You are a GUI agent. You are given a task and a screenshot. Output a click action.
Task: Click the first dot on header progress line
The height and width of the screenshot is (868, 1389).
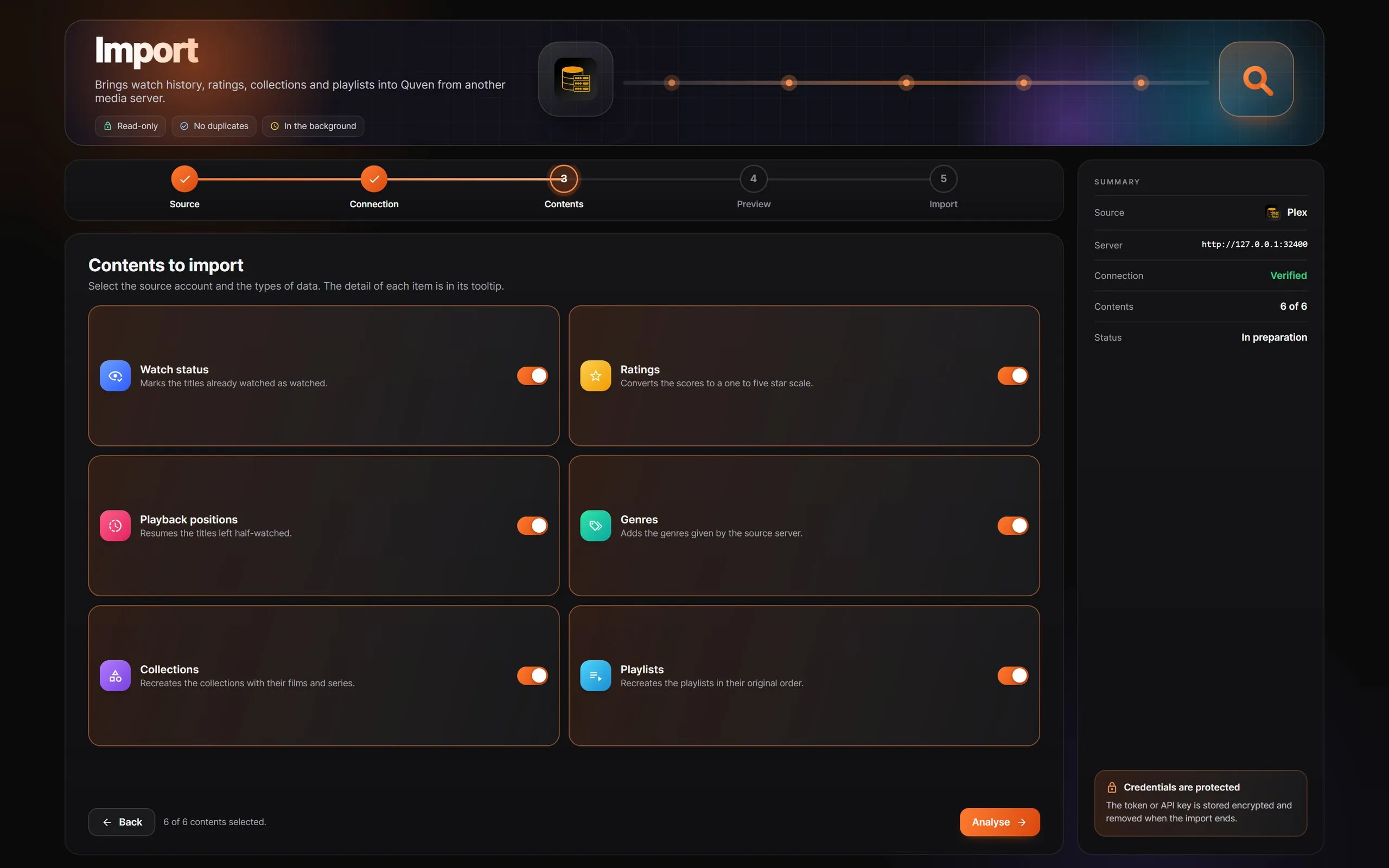point(672,82)
